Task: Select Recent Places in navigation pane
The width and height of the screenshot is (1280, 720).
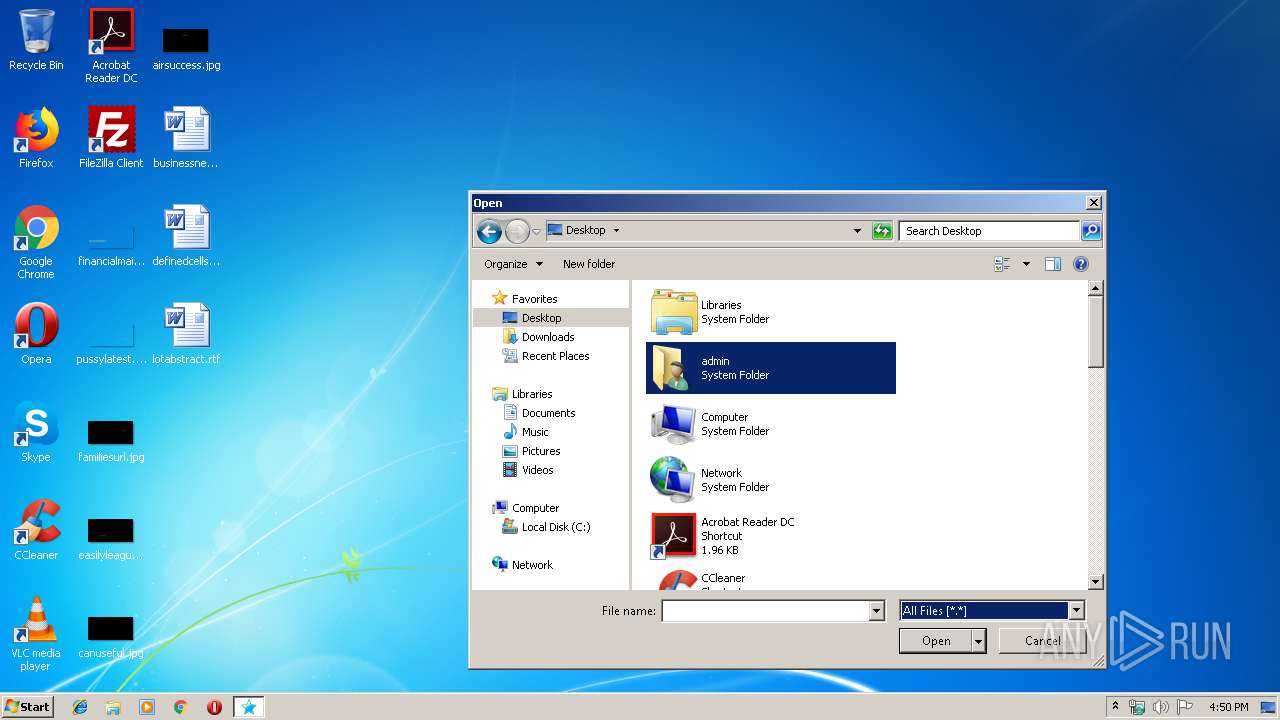Action: (555, 356)
